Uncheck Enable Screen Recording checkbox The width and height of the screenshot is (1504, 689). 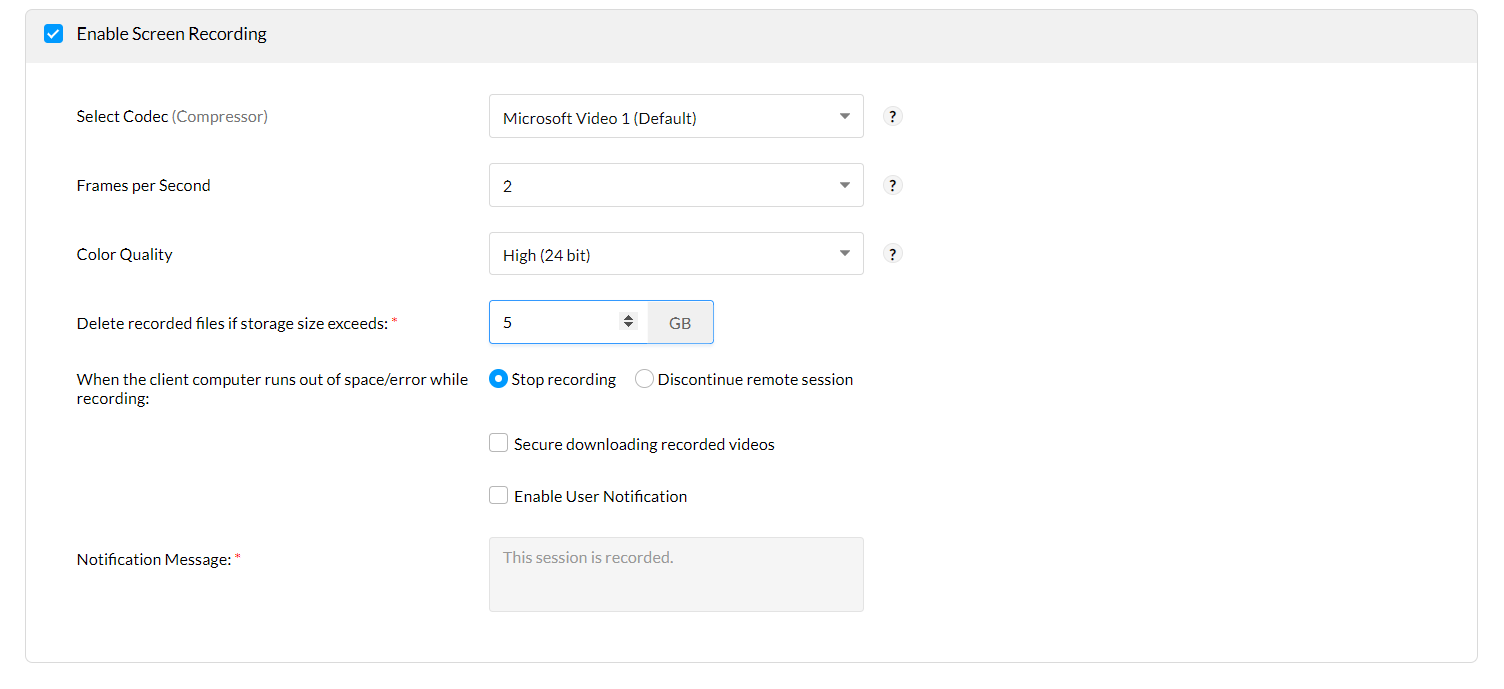tap(54, 34)
